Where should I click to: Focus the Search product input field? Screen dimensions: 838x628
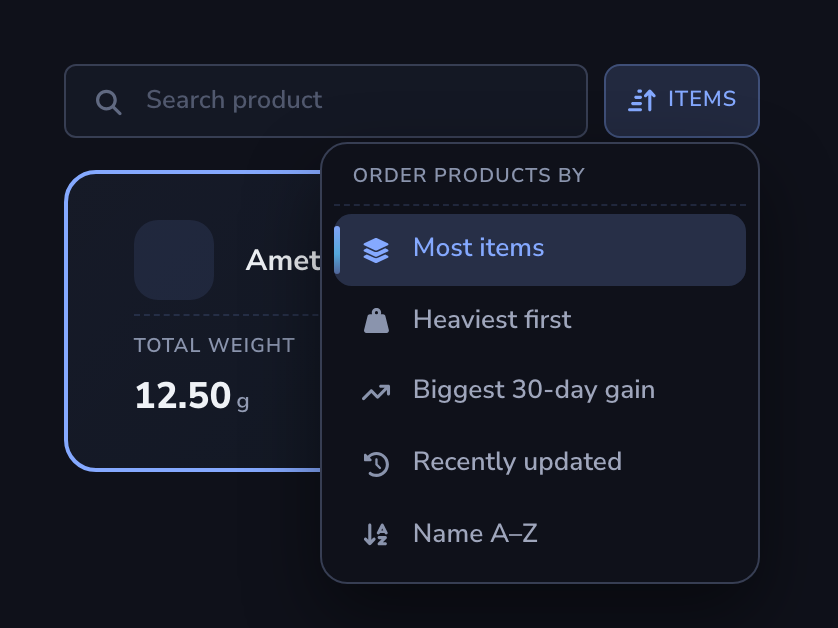pyautogui.click(x=326, y=101)
